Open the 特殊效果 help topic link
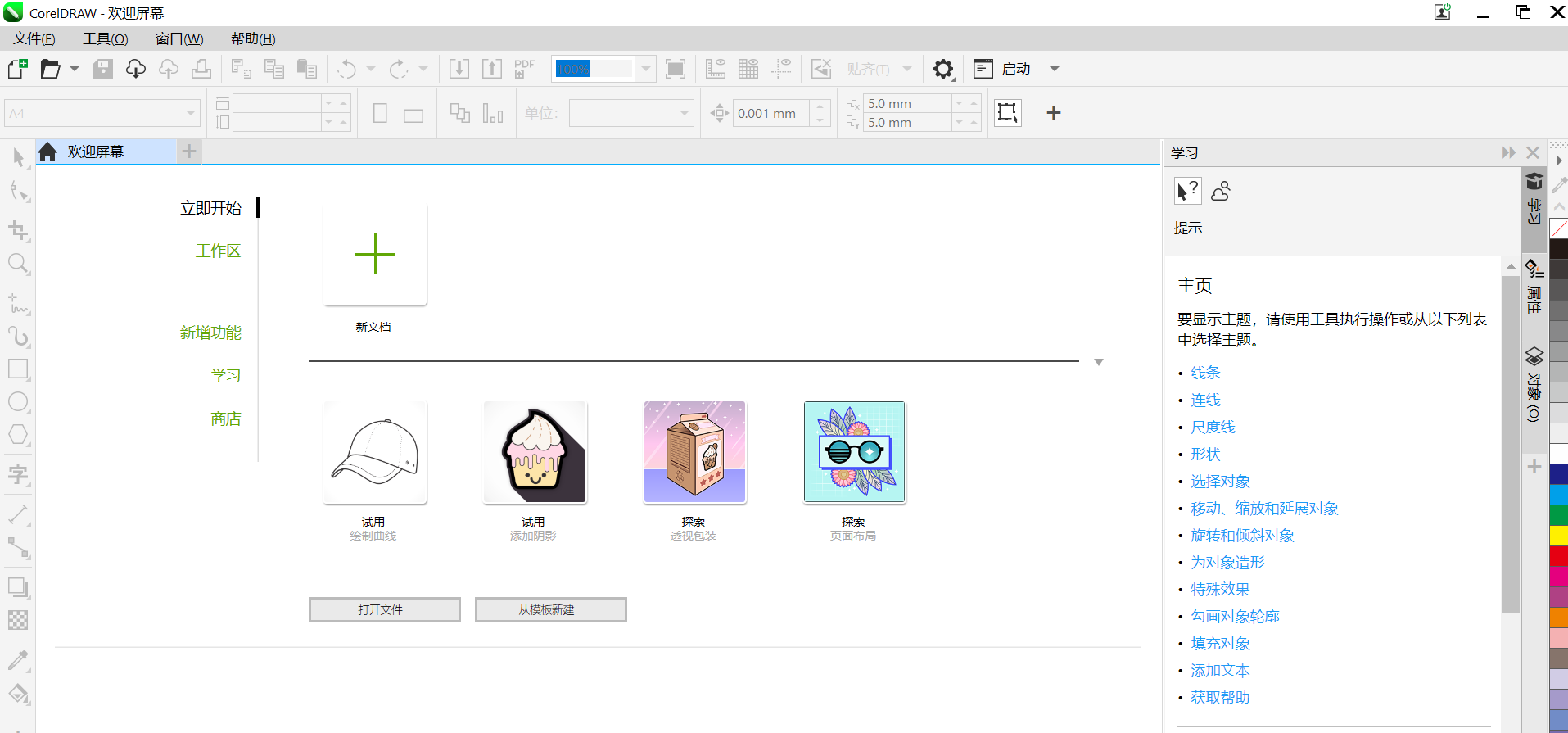Screen dimensions: 1568x733 pos(1220,590)
